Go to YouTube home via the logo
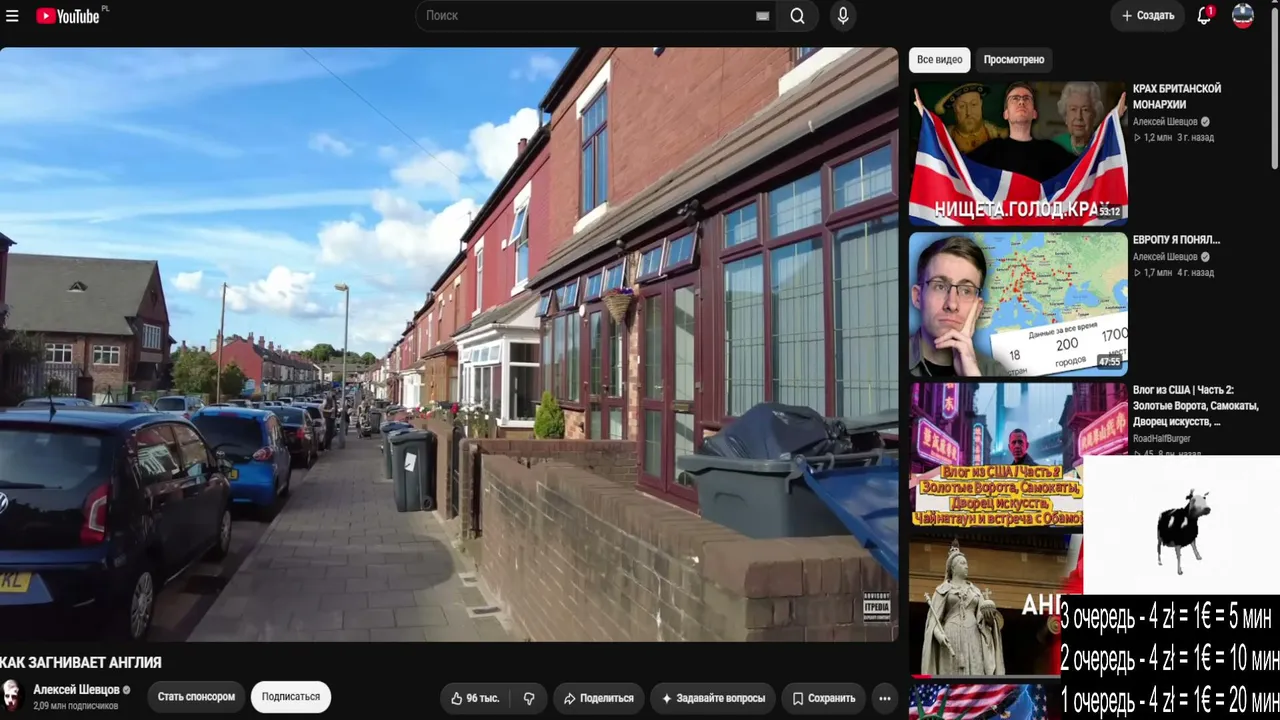The height and width of the screenshot is (720, 1280). 68,16
